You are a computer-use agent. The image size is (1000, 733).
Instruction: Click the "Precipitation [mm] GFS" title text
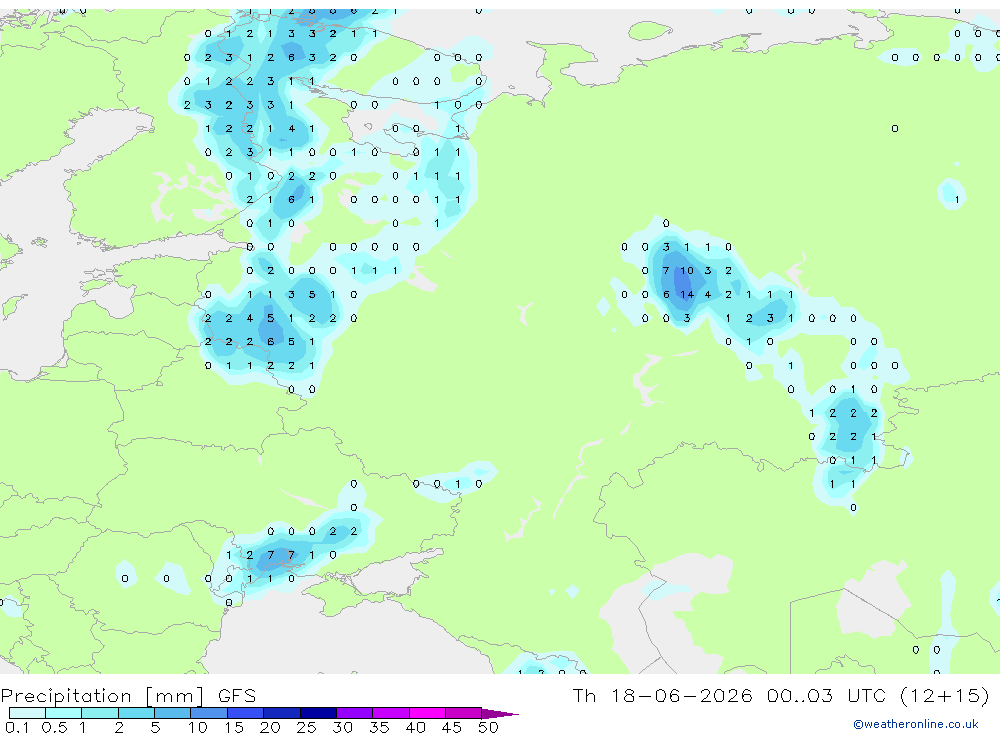[128, 696]
